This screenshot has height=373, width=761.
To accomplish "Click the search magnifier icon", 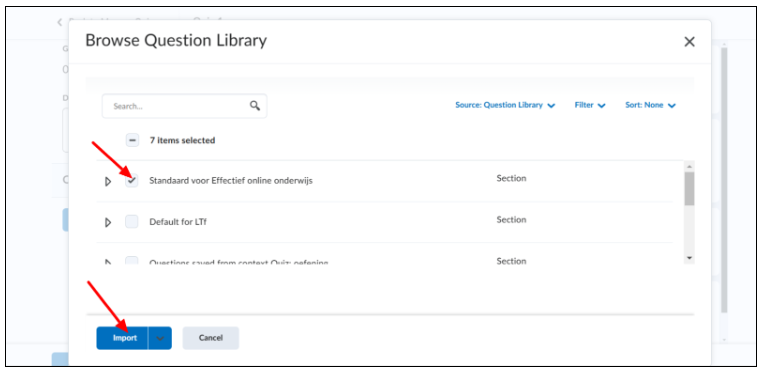I will [x=255, y=106].
